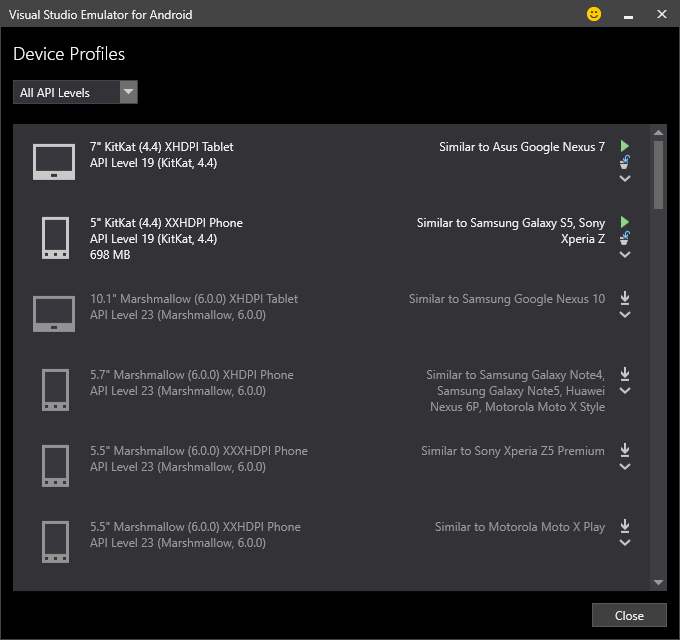Expand details for 5" KitKat Phone
This screenshot has height=640, width=680.
coord(625,255)
